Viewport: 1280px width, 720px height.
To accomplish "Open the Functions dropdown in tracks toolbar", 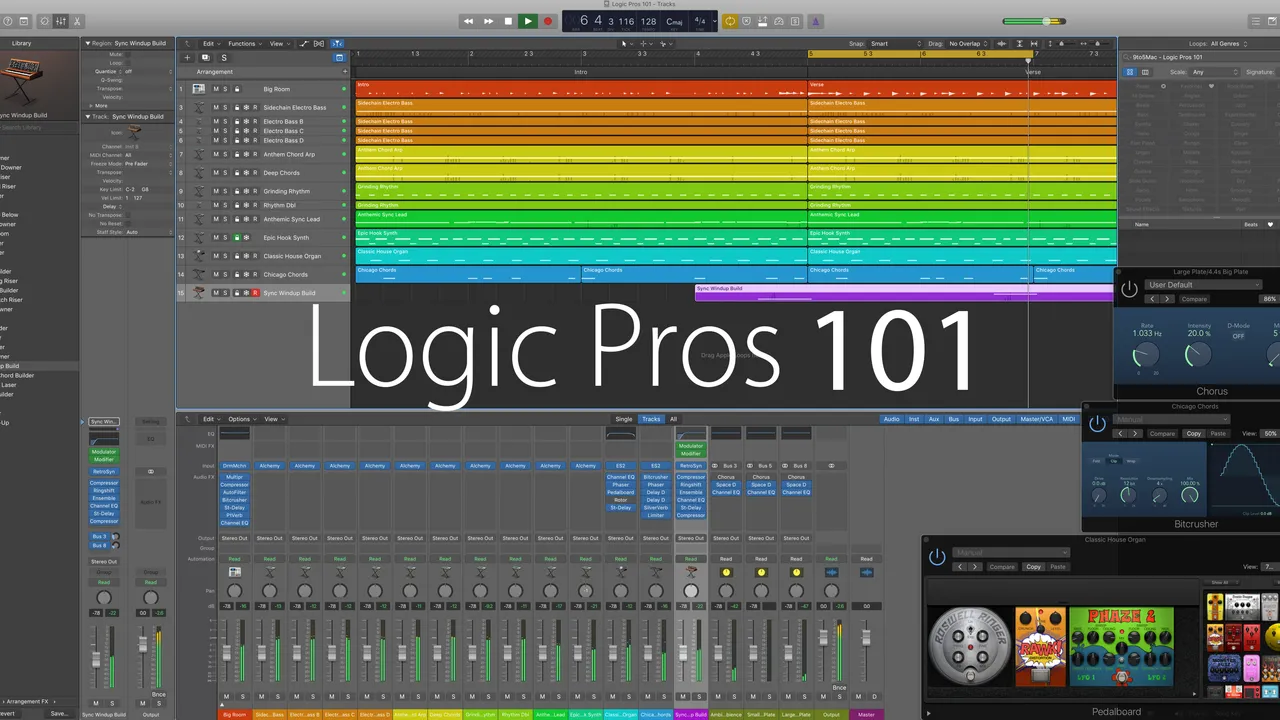I will [x=243, y=44].
